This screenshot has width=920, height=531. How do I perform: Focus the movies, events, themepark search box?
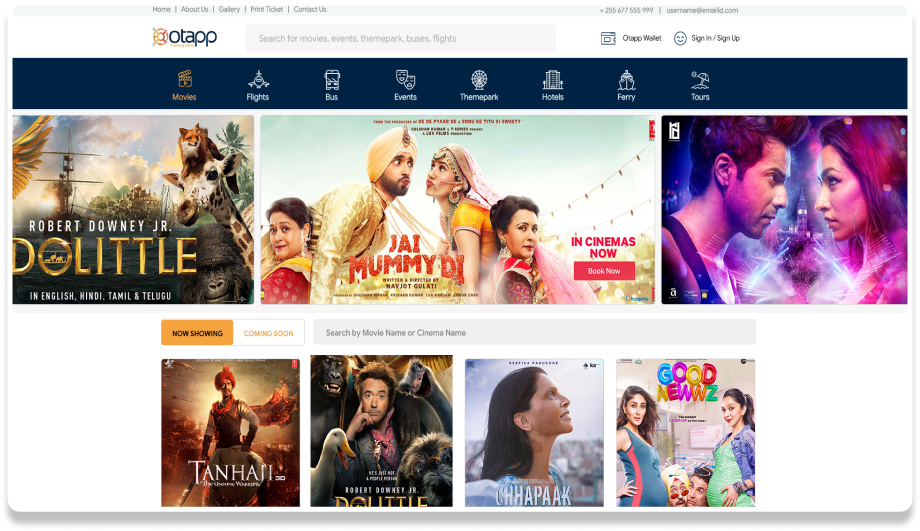(x=401, y=38)
